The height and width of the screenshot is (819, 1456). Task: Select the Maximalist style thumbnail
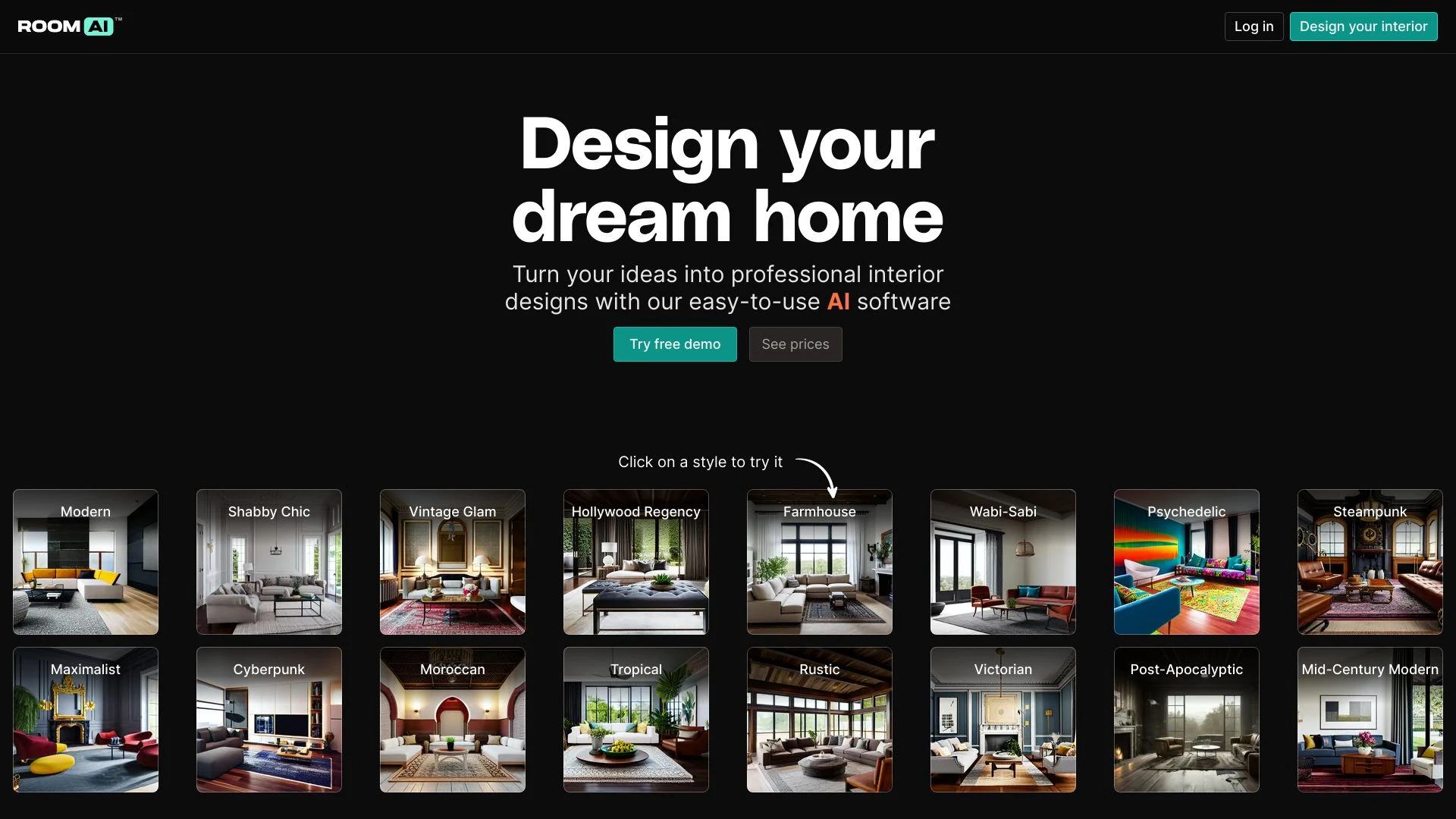pyautogui.click(x=85, y=719)
